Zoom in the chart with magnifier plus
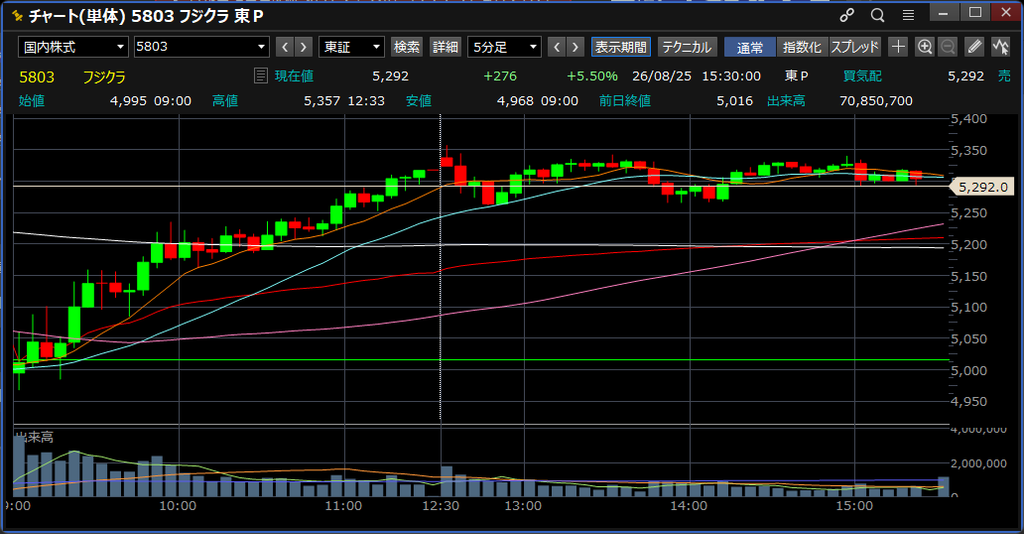Viewport: 1024px width, 534px height. point(925,46)
